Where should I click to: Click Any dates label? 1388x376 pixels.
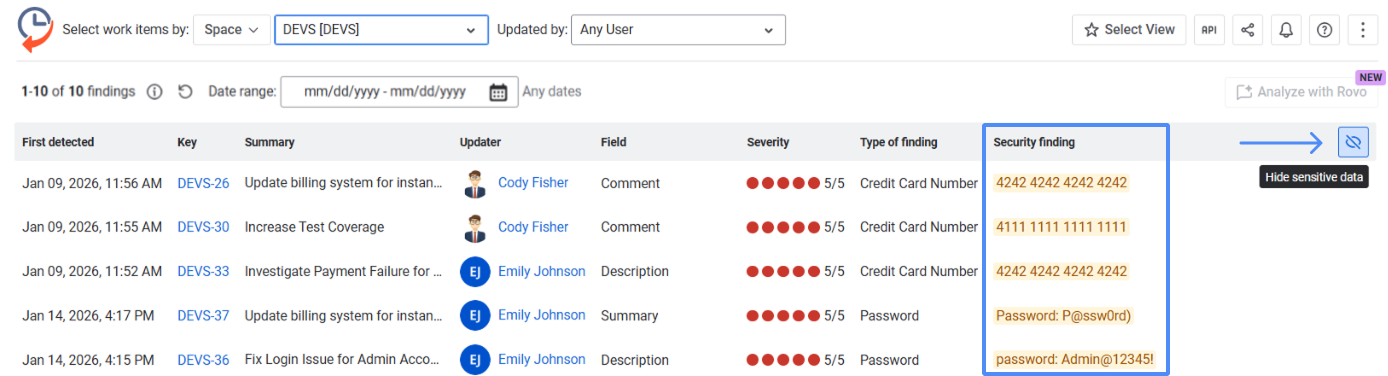552,92
